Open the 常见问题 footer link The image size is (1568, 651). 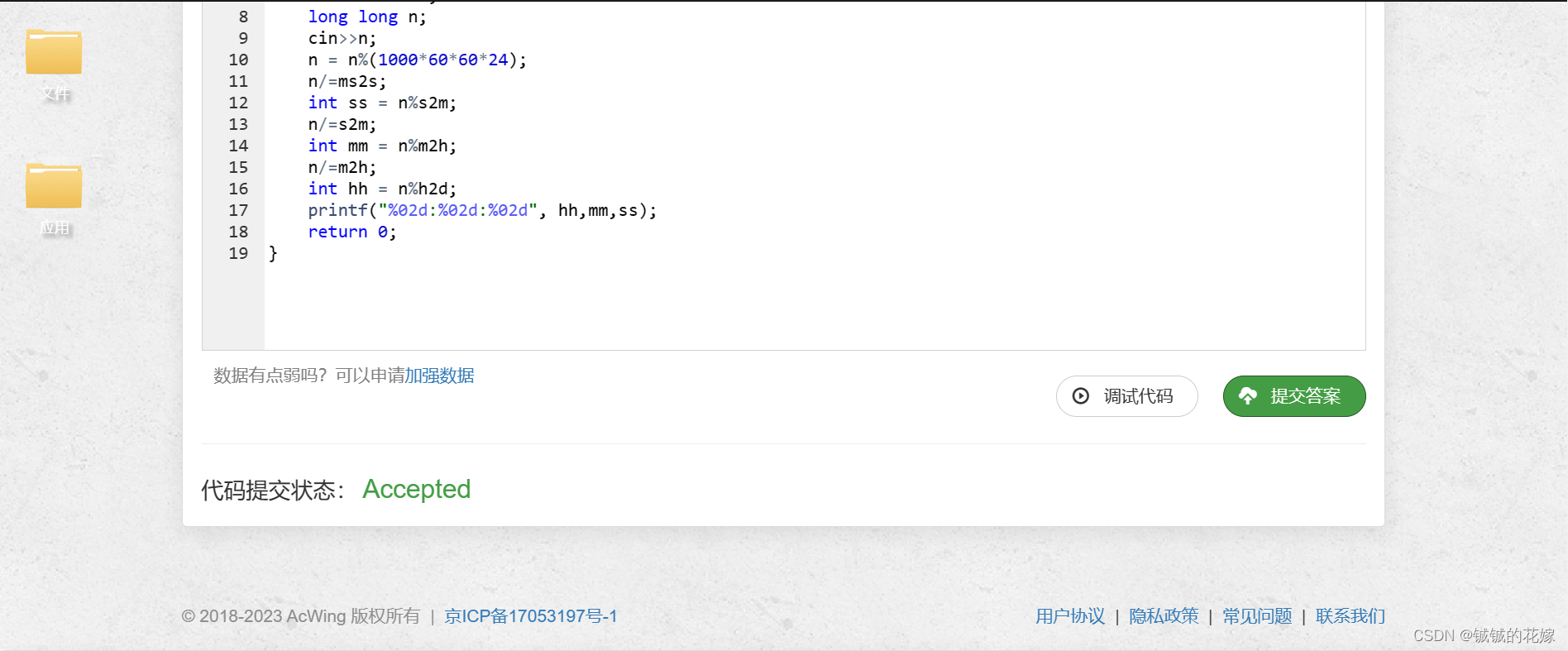1257,616
